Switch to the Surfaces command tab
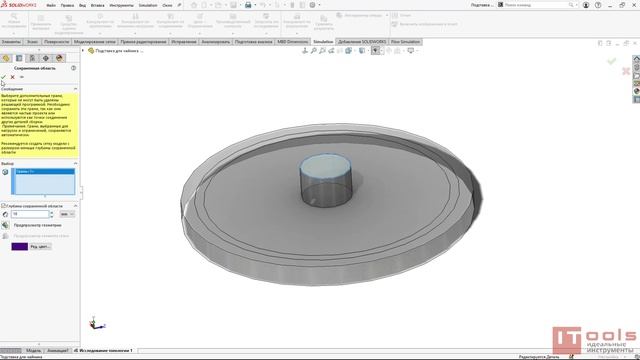This screenshot has width=640, height=360. pyautogui.click(x=56, y=42)
